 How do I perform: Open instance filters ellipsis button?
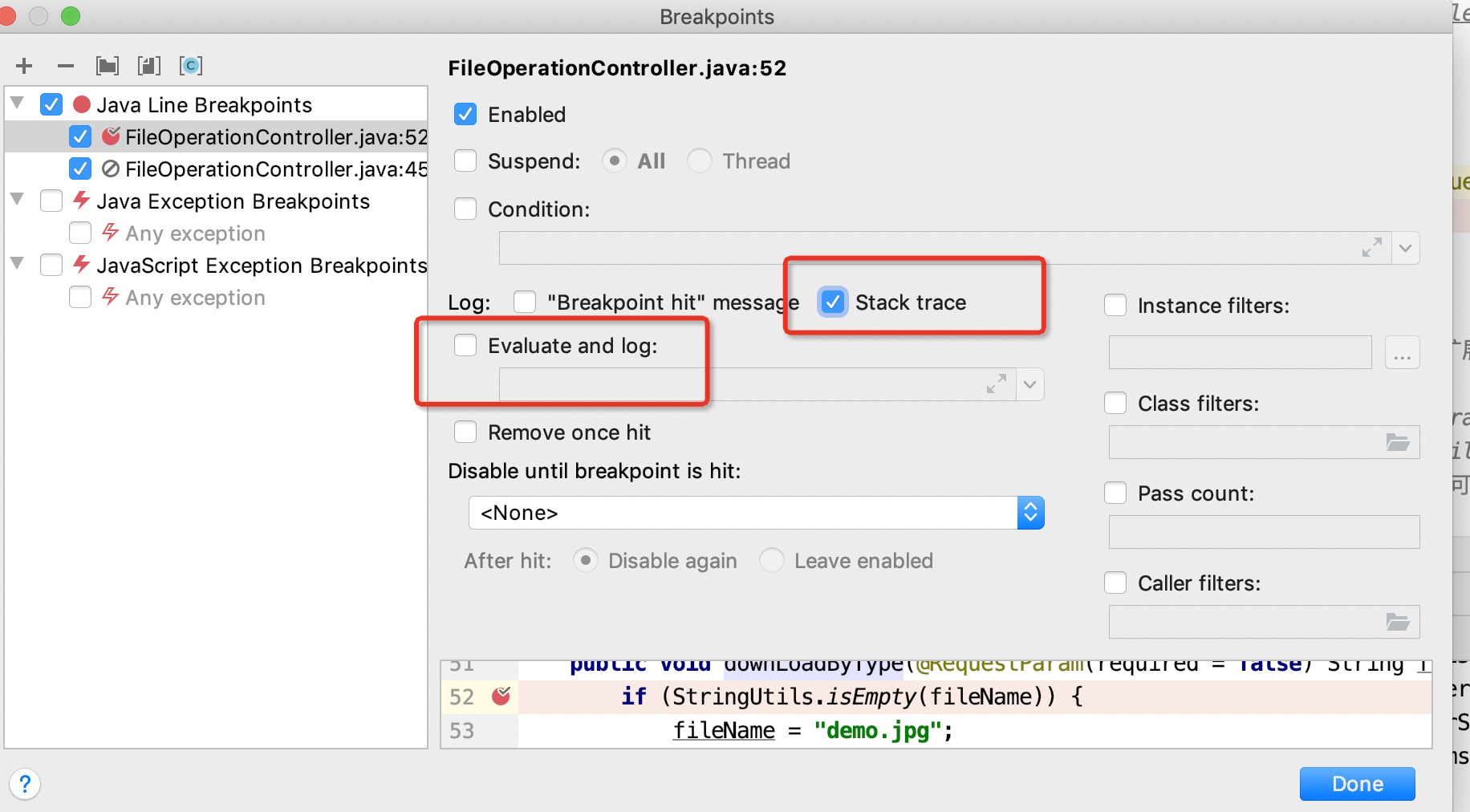pyautogui.click(x=1403, y=352)
